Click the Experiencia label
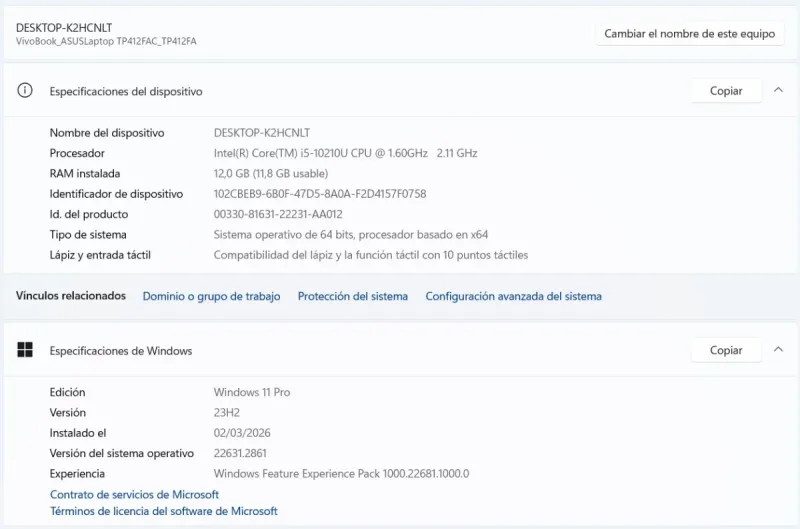This screenshot has height=529, width=800. point(77,474)
